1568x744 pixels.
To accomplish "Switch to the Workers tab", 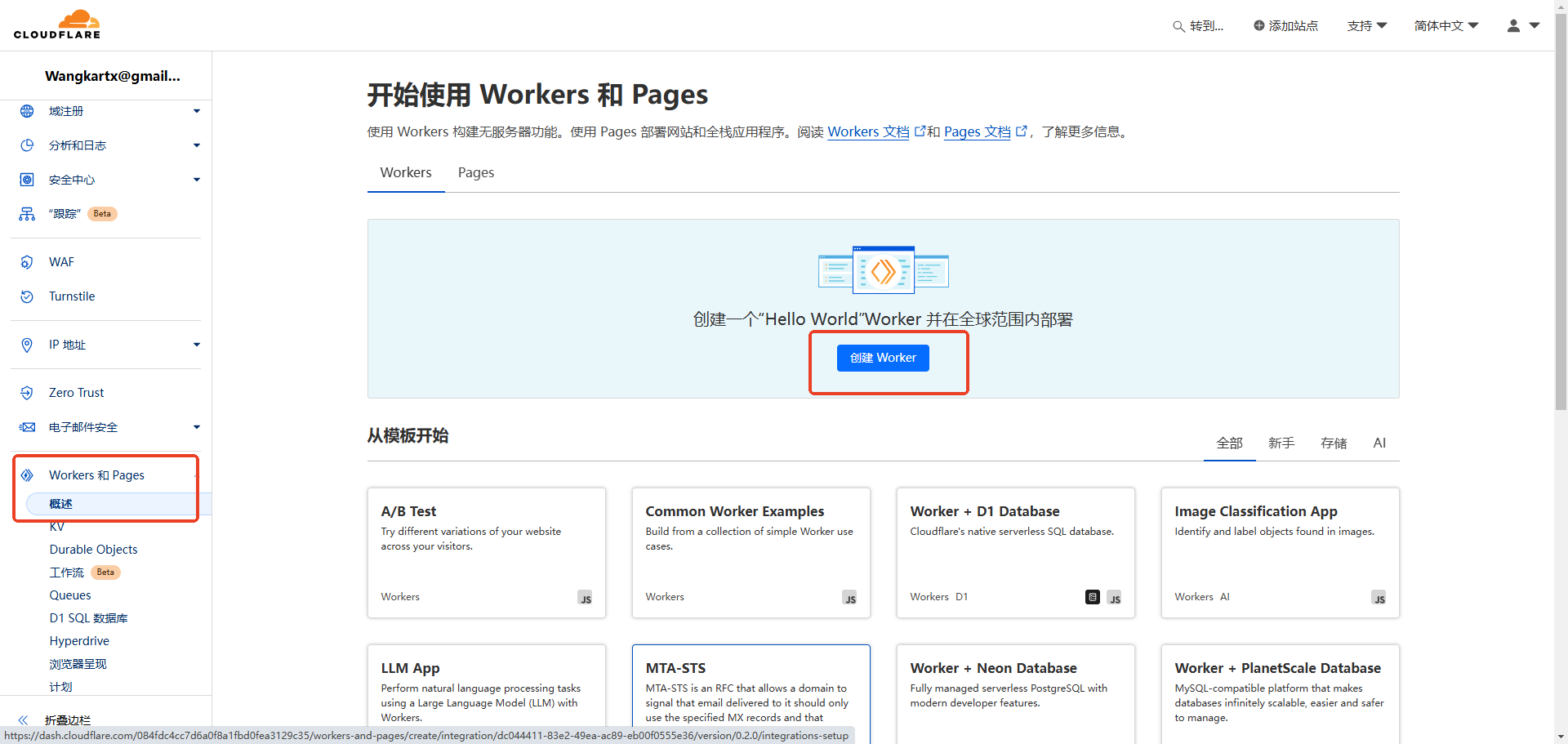I will pos(406,172).
